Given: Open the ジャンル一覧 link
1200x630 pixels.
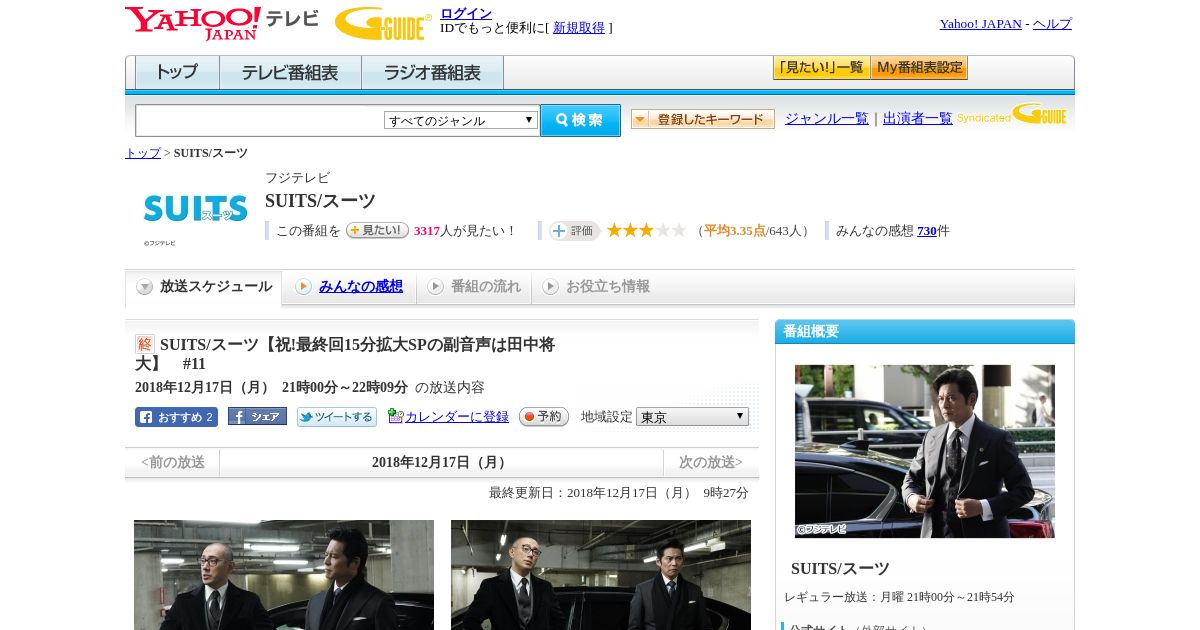Looking at the screenshot, I should point(826,119).
